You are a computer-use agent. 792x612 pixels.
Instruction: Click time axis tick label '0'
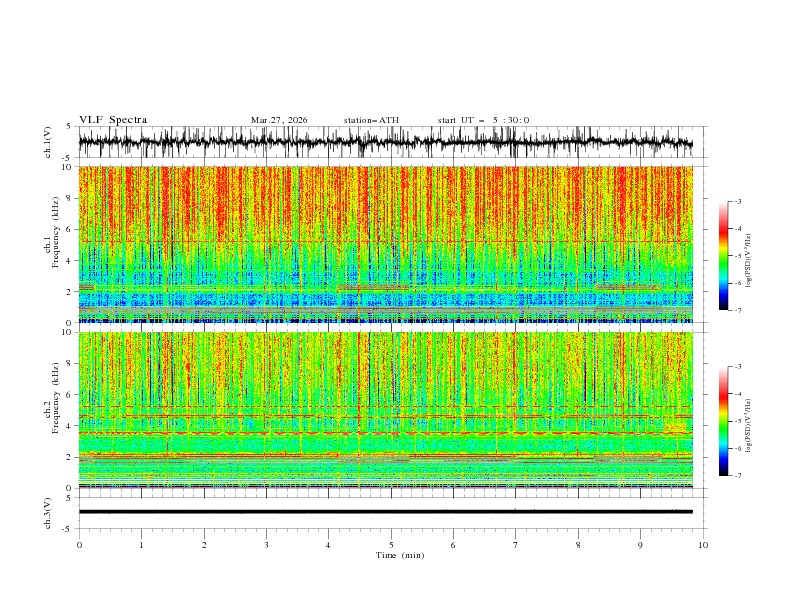pos(79,545)
